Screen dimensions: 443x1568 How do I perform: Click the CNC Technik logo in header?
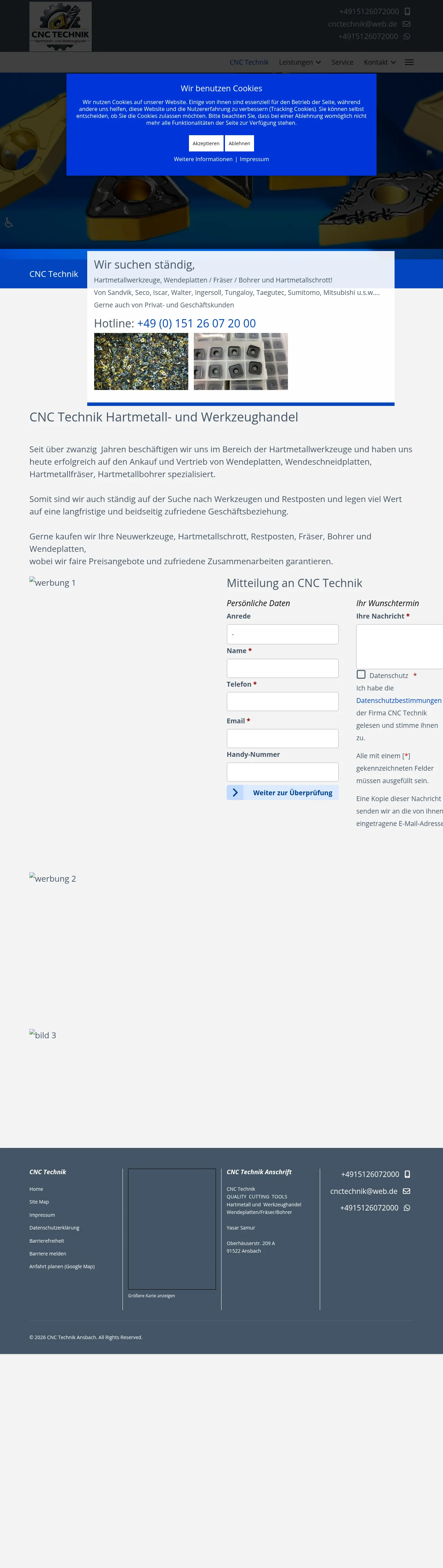click(60, 26)
